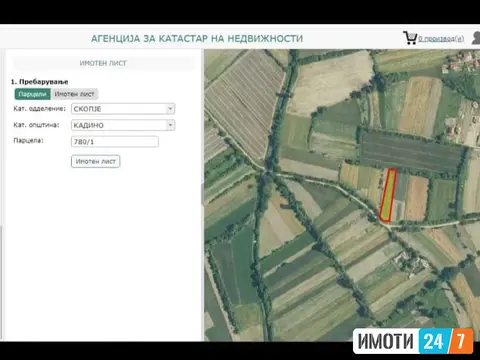This screenshot has width=480, height=360.
Task: Click the 1. Пребарување section heading
Action: tap(39, 82)
